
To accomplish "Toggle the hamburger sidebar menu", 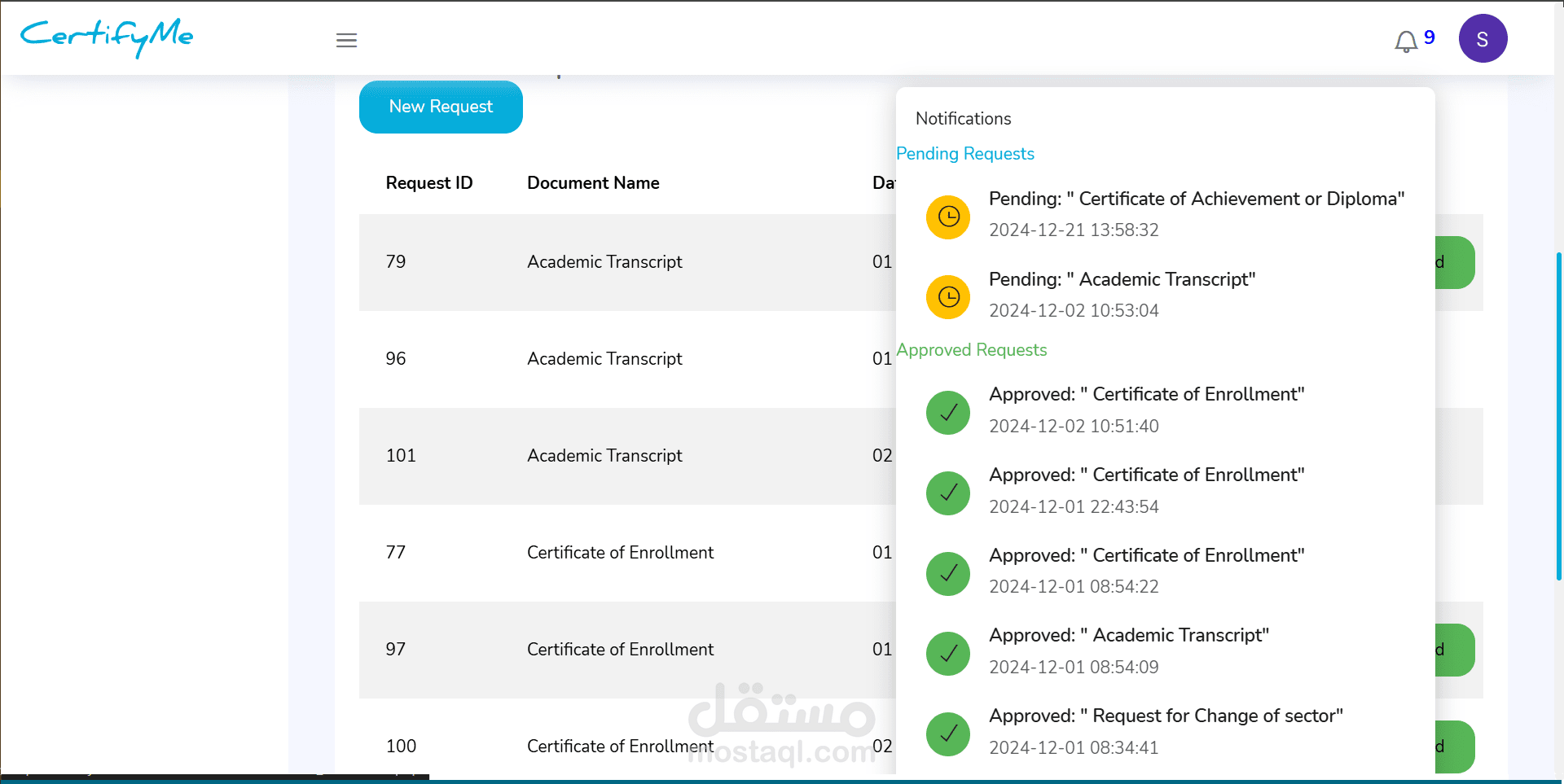I will (x=346, y=40).
